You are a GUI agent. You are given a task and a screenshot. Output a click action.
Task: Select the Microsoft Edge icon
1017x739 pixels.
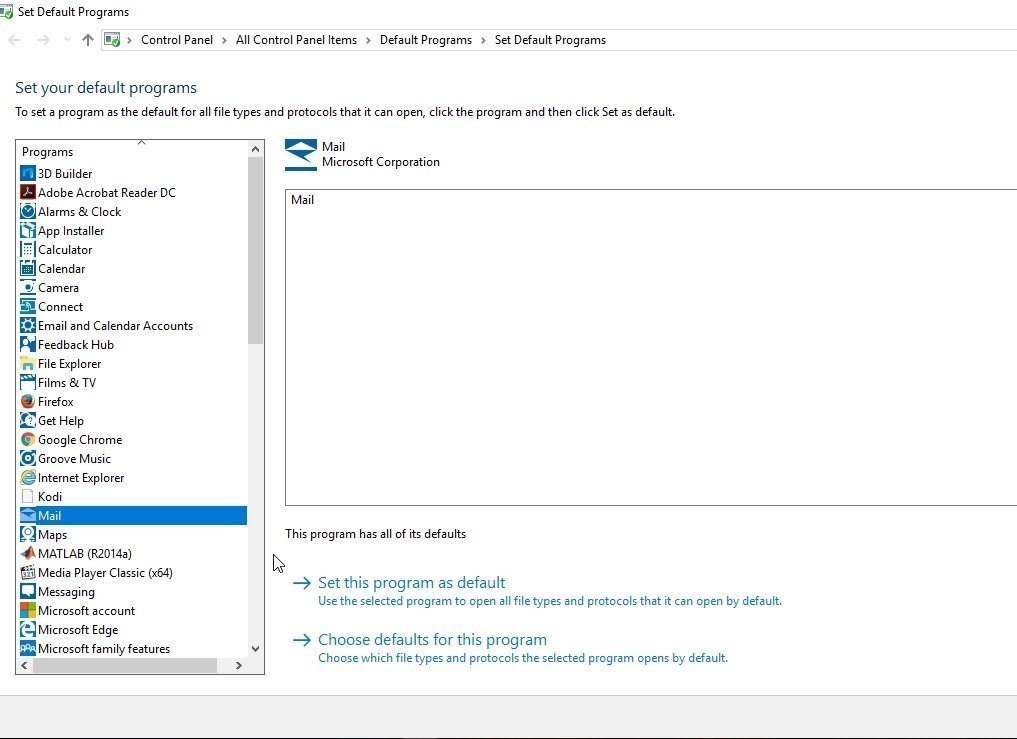click(x=27, y=629)
